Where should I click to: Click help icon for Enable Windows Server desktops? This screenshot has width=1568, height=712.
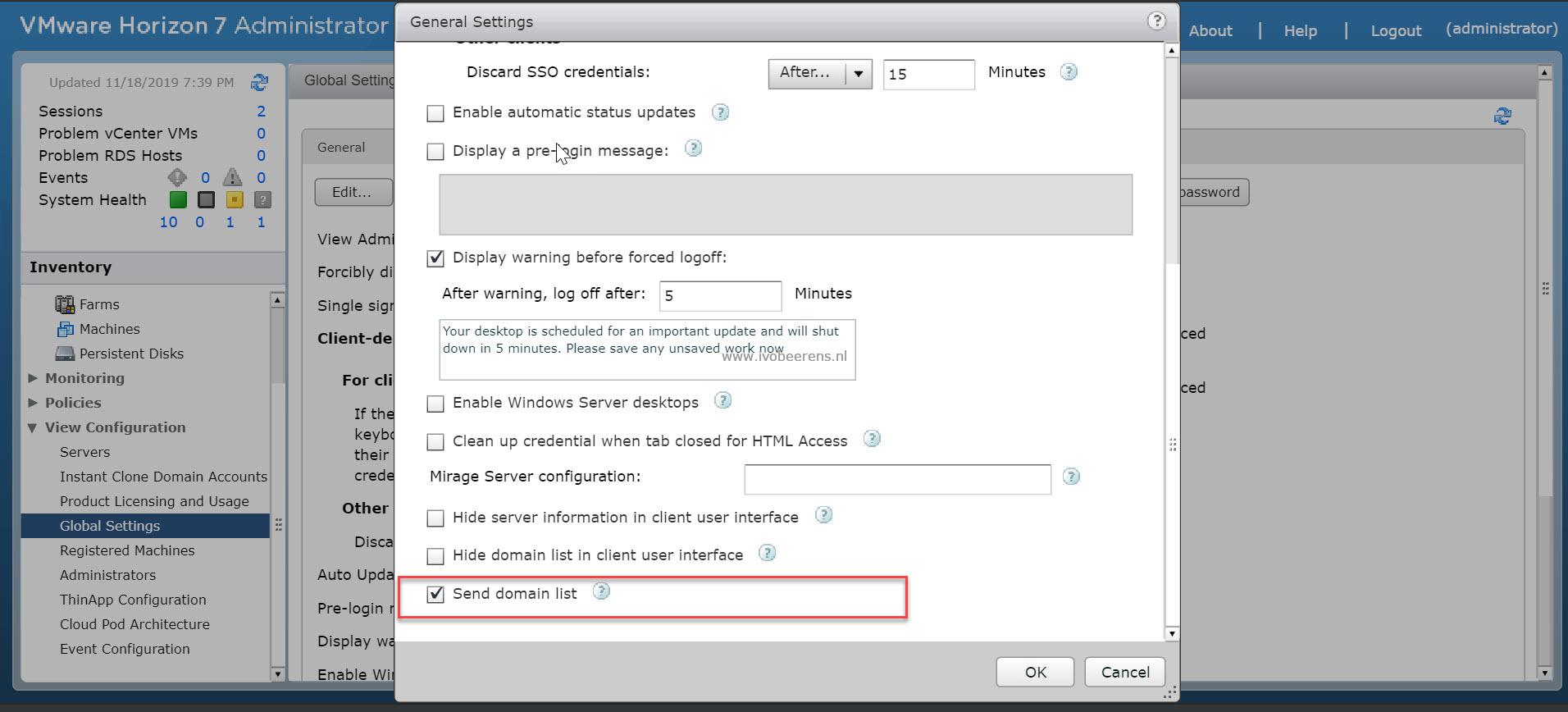click(x=722, y=400)
